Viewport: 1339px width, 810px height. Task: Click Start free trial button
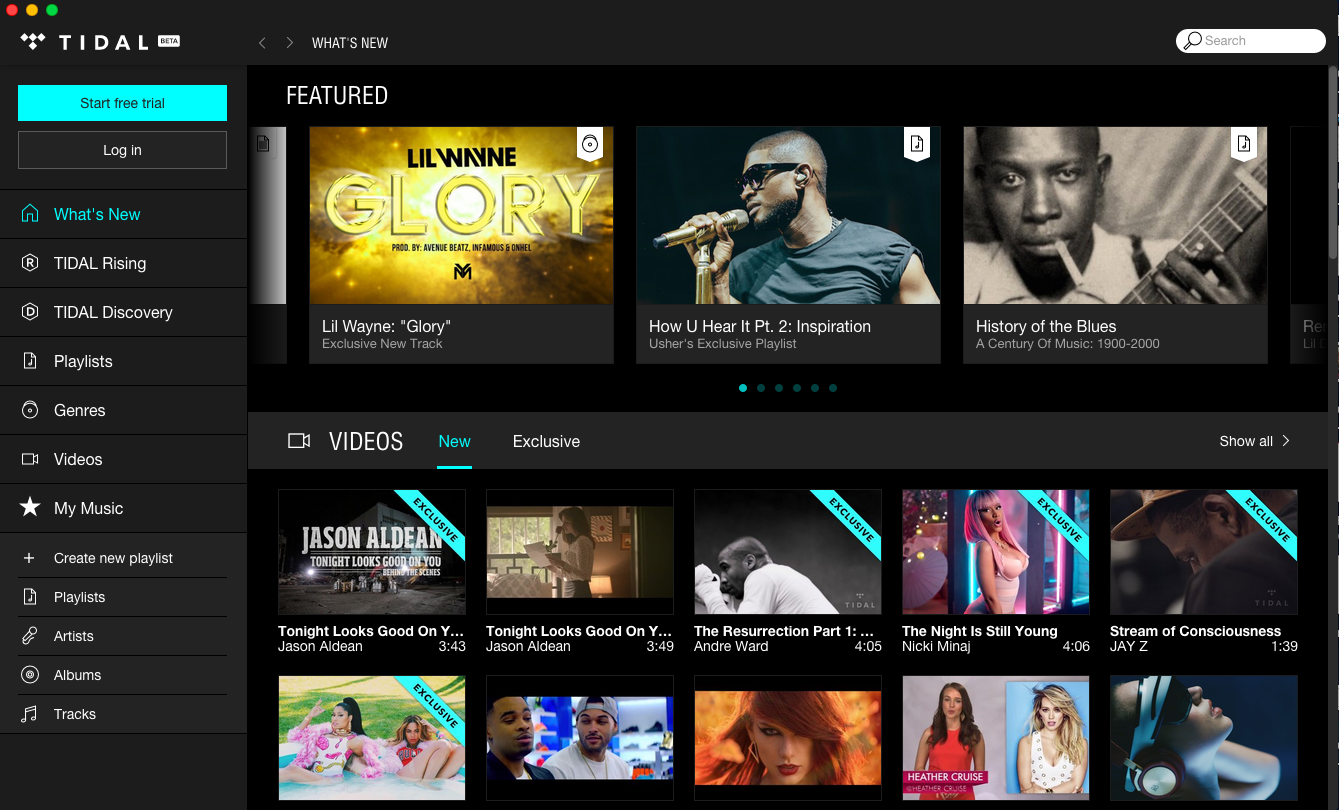(x=122, y=103)
